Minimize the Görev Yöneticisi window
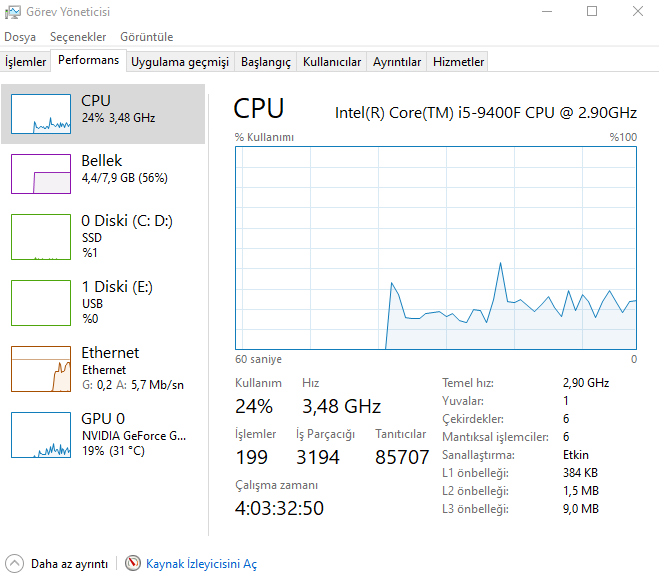 (x=547, y=11)
